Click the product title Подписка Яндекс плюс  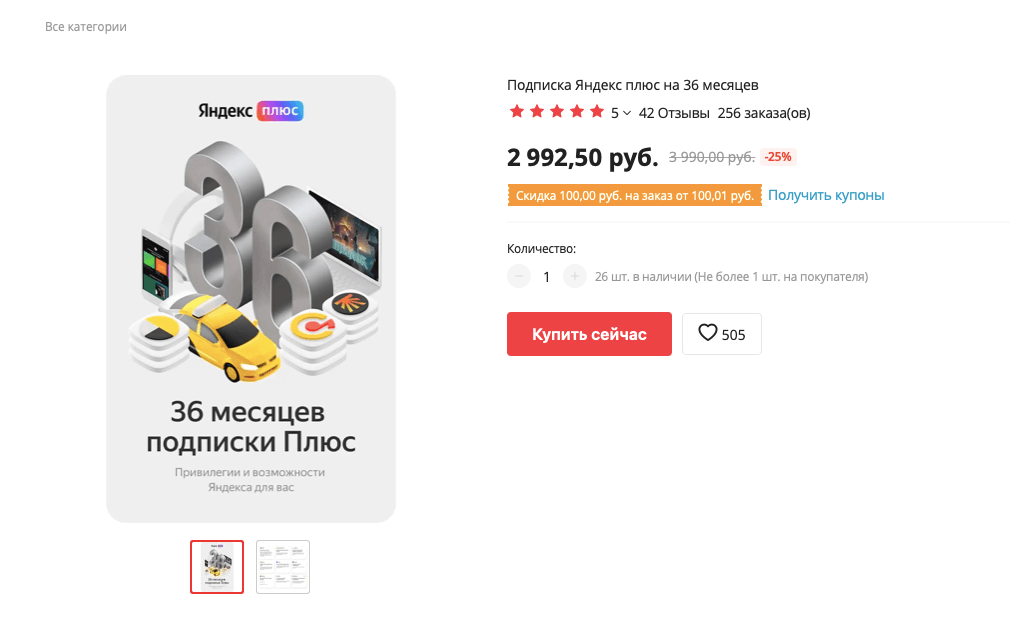coord(633,85)
